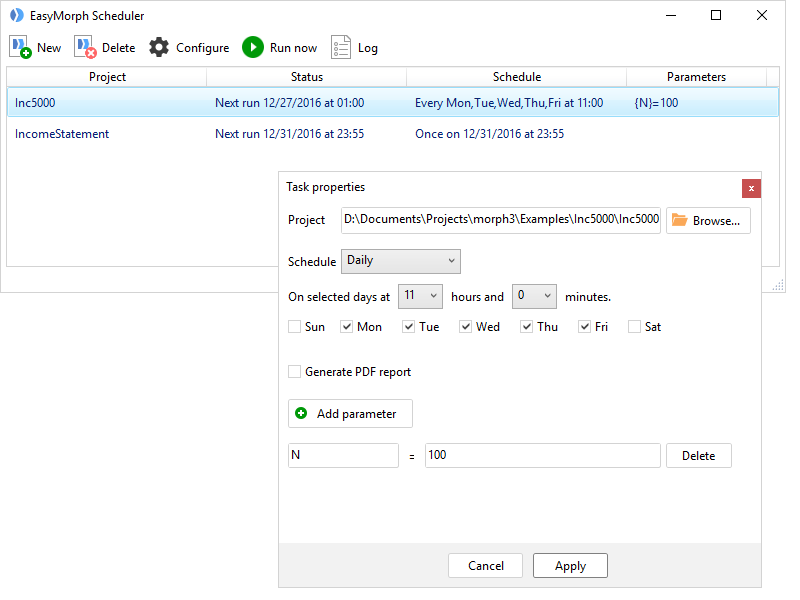Click the Parameters column header
The image size is (800, 600).
click(696, 77)
